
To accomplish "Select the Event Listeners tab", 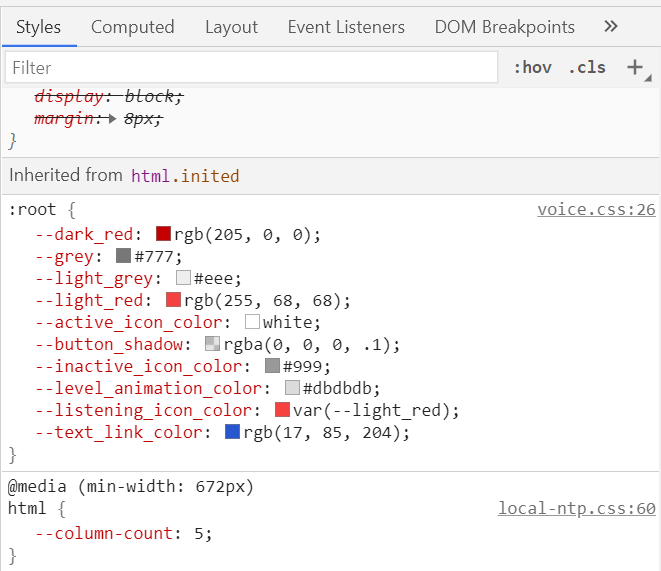I will [346, 27].
